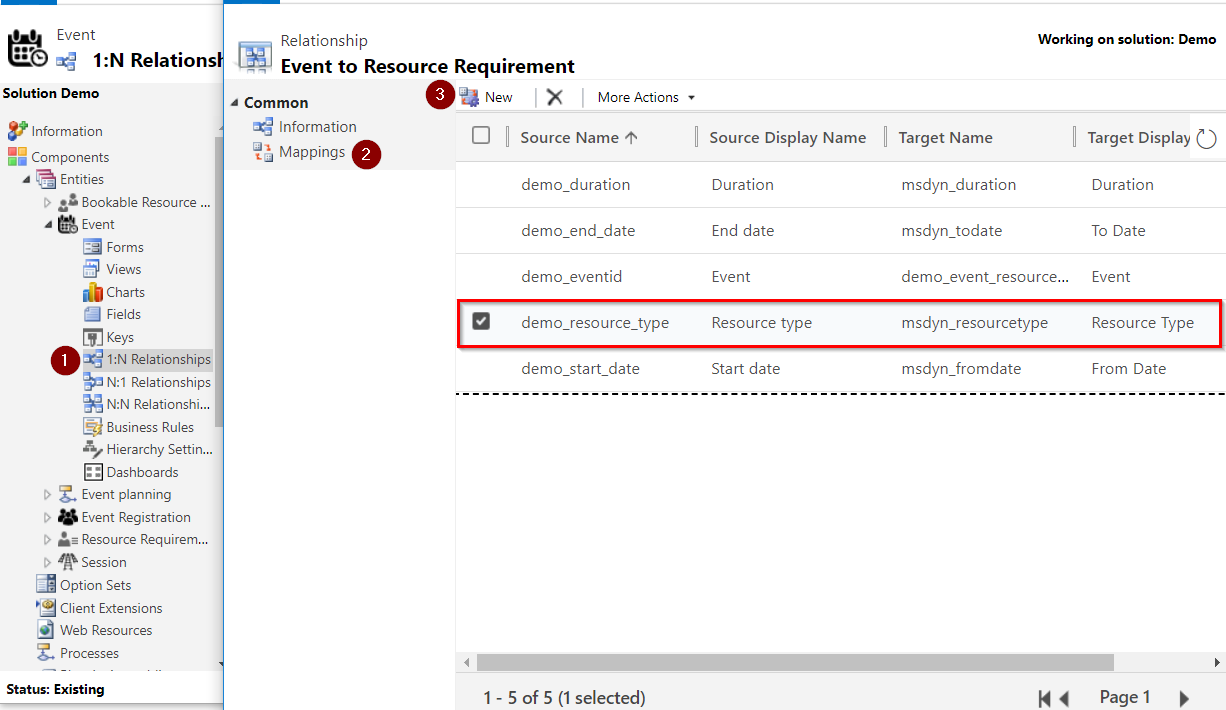Open the Charts item under Event
The width and height of the screenshot is (1226, 710).
point(125,292)
